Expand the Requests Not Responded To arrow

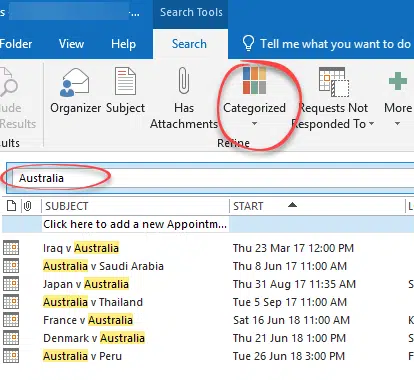coord(371,124)
